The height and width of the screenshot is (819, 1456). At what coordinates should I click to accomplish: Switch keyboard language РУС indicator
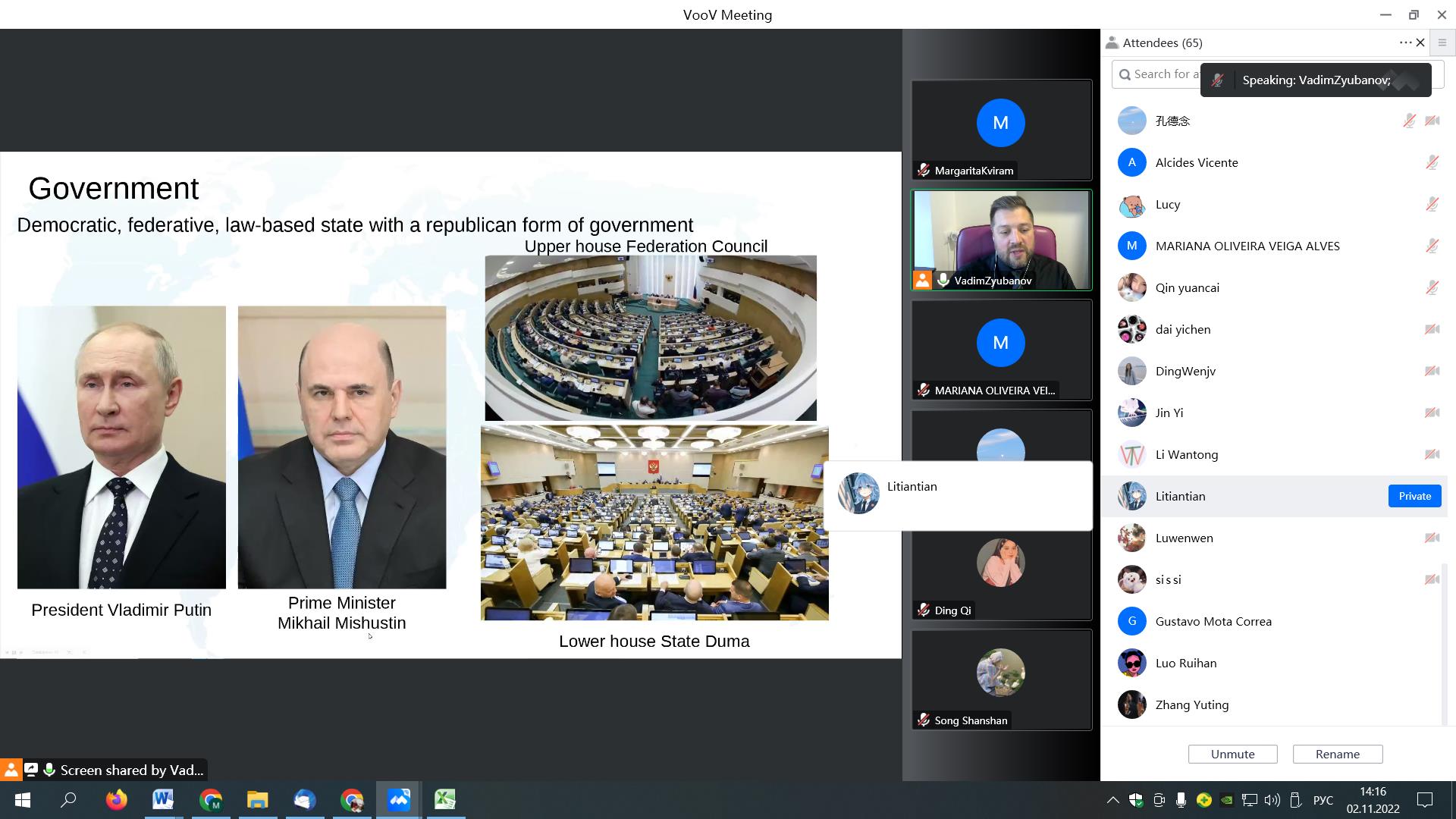[x=1323, y=800]
